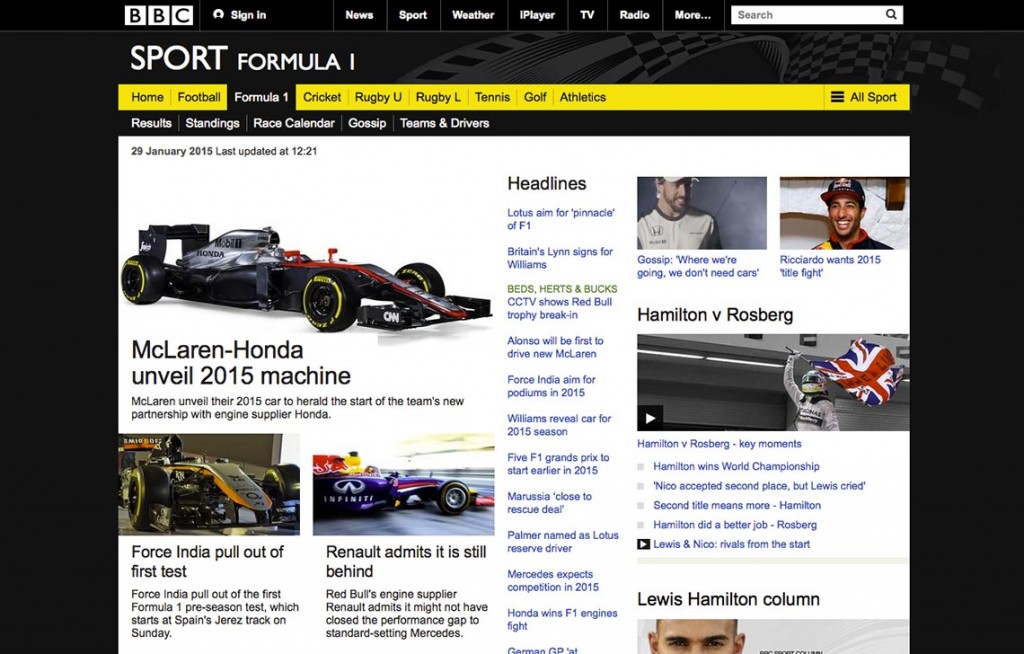Open iPlayer from the top bar
Viewport: 1024px width, 654px height.
(x=537, y=15)
